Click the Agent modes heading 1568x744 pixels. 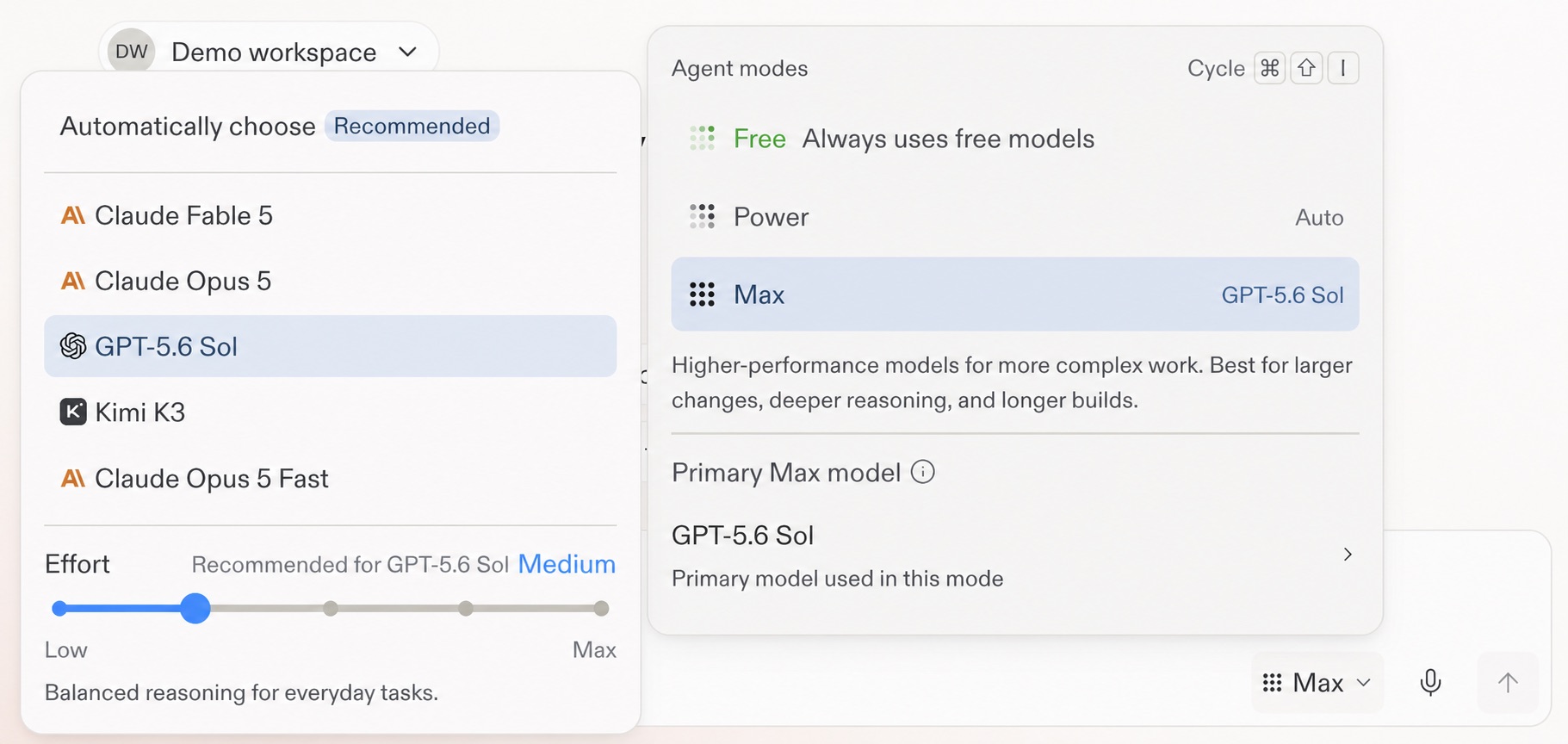[x=740, y=69]
